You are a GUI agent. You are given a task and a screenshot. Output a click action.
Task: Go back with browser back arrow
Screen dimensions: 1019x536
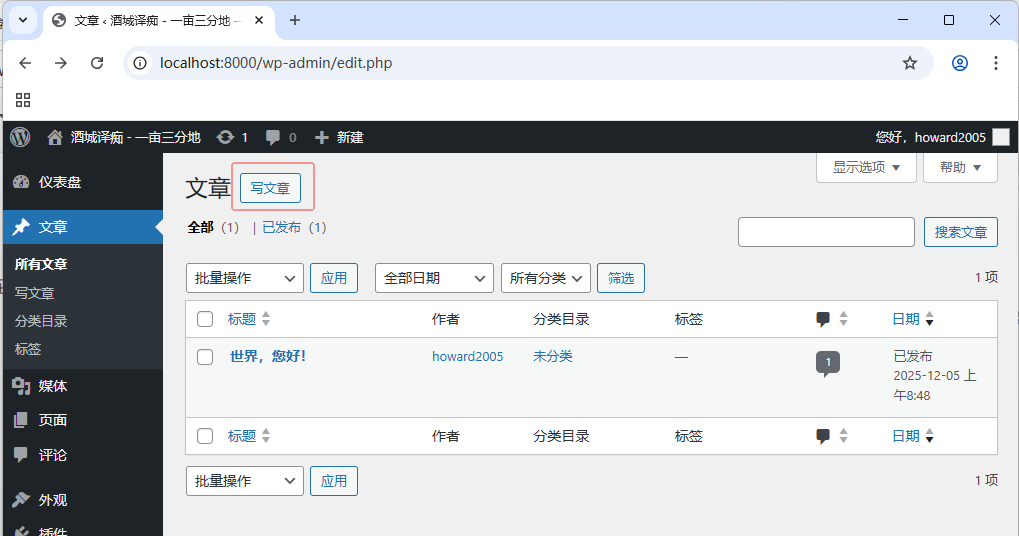[x=25, y=63]
